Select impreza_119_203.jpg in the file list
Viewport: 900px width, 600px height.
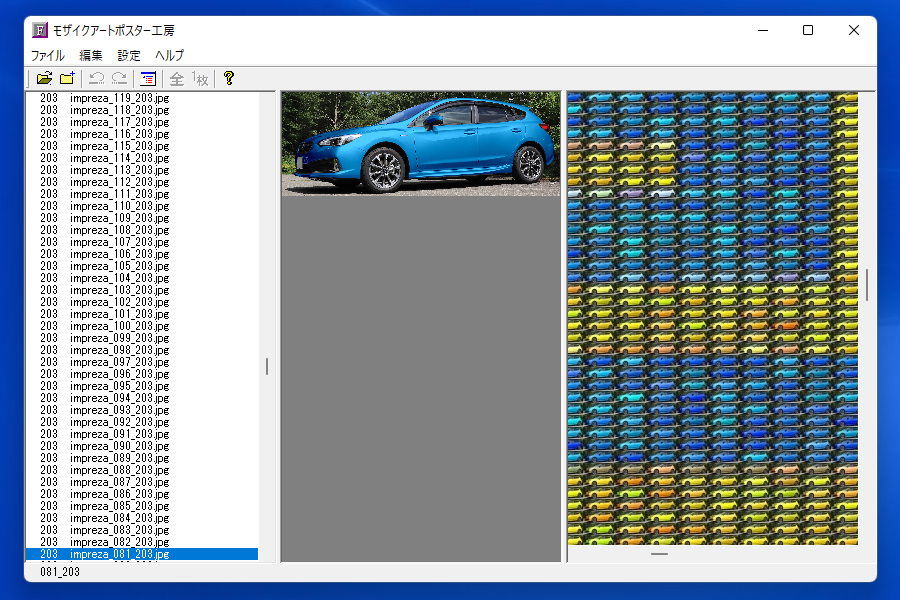coord(142,98)
